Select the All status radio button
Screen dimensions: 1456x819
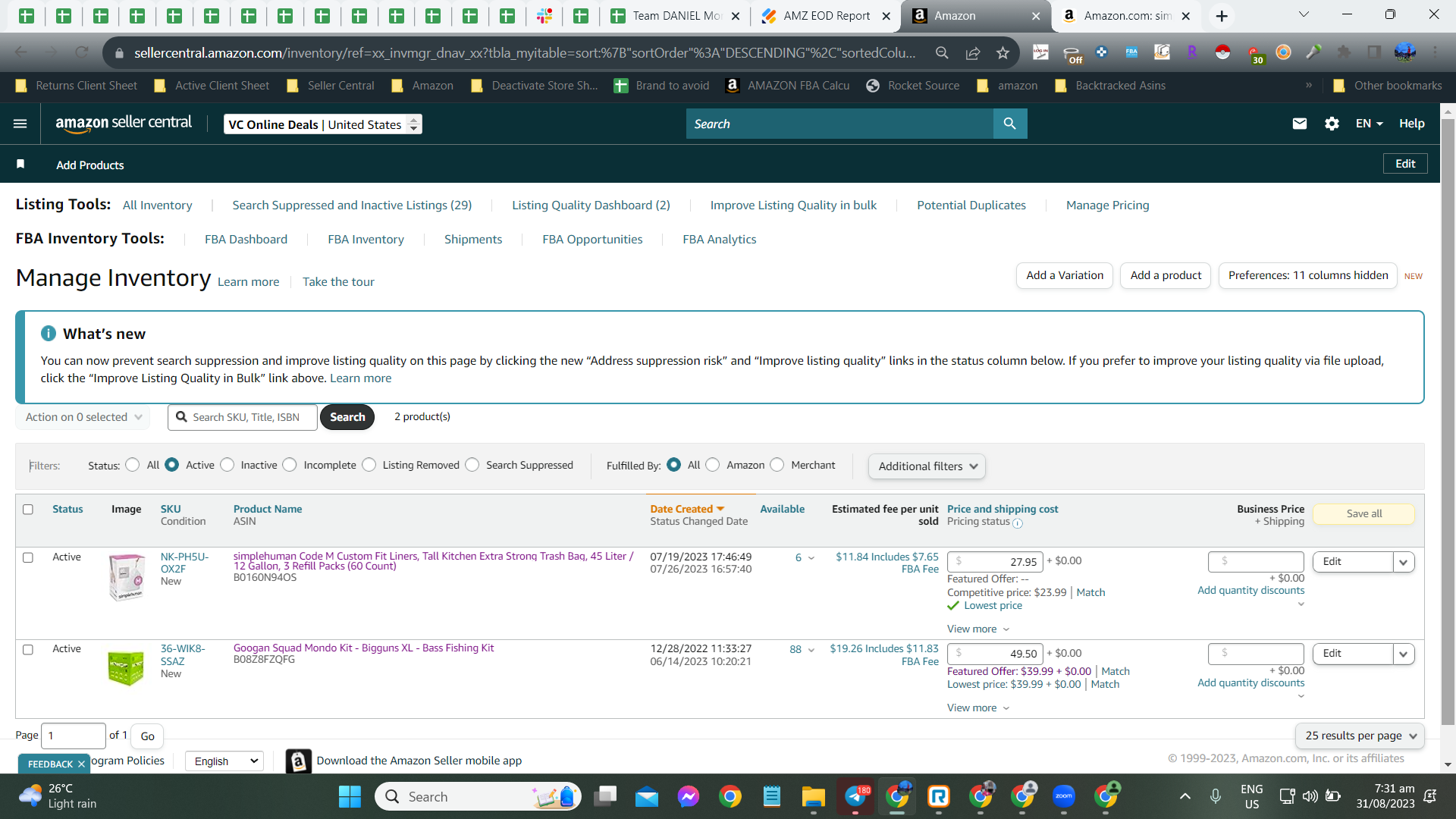click(133, 465)
